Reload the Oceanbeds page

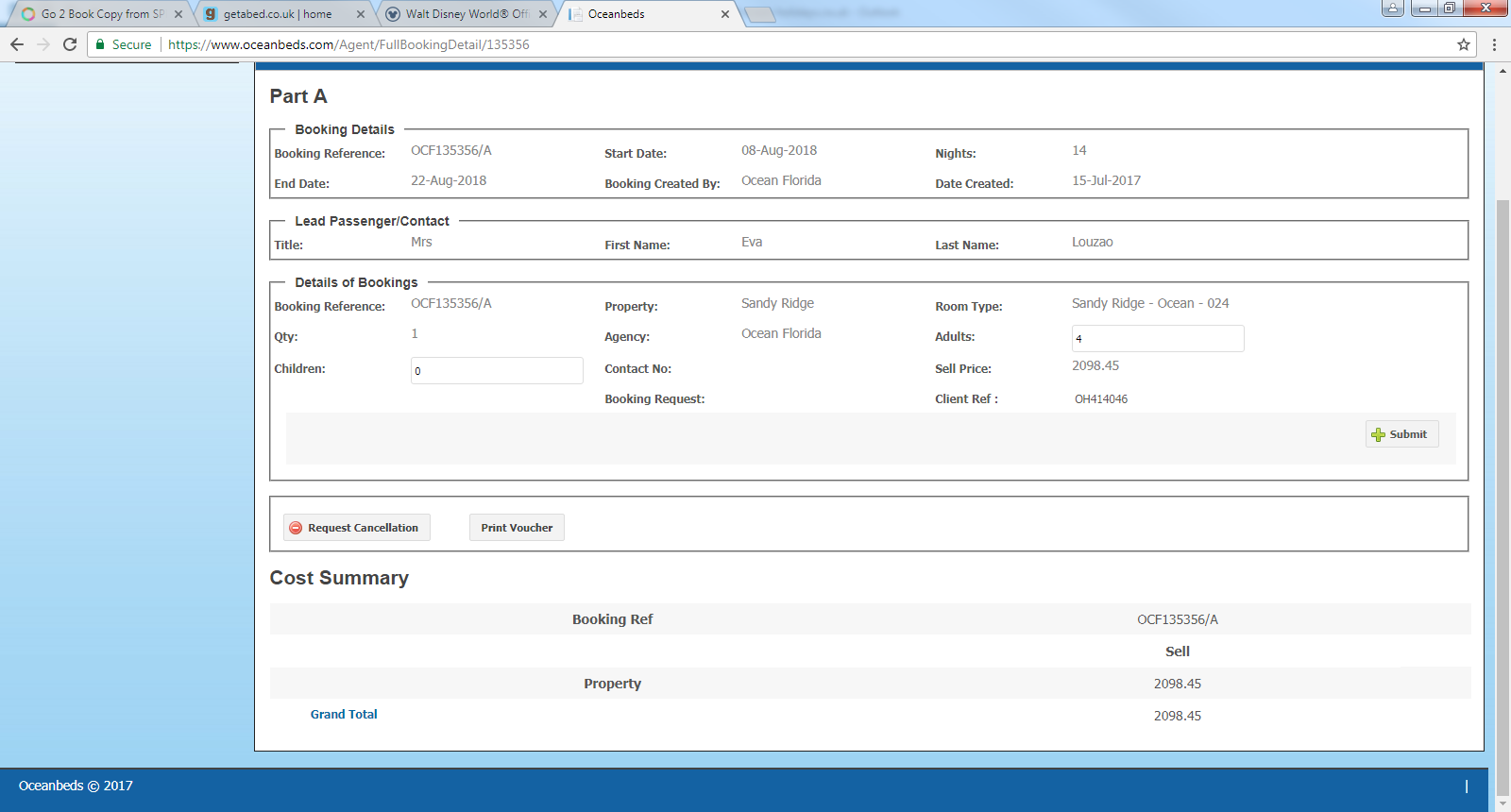(x=70, y=44)
